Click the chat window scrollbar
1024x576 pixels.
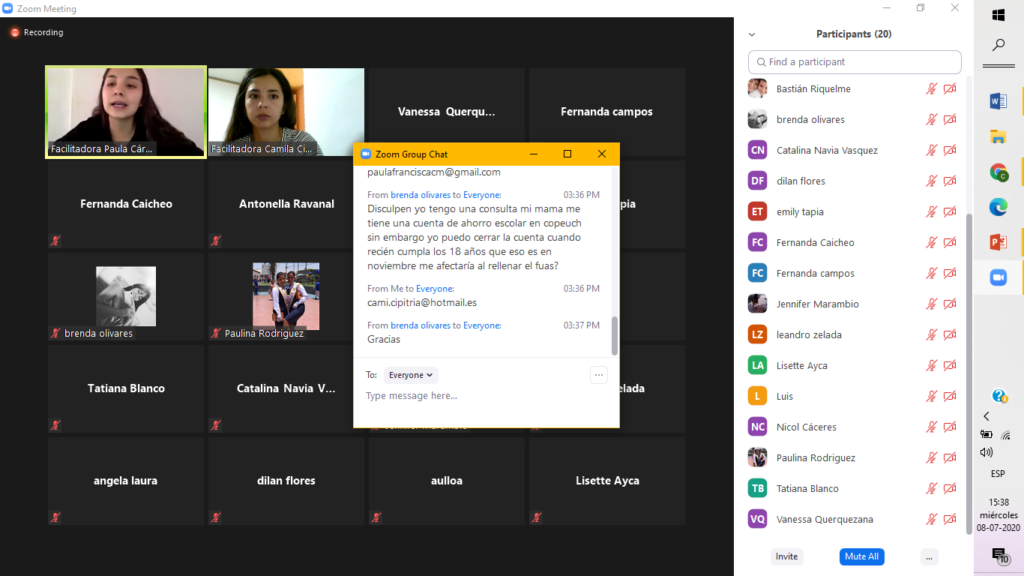614,334
